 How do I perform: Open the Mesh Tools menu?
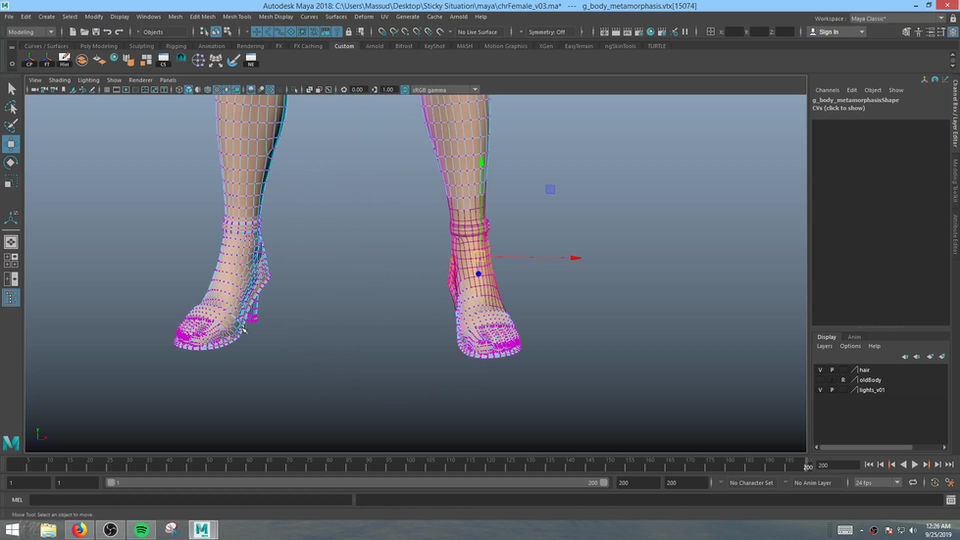(237, 17)
